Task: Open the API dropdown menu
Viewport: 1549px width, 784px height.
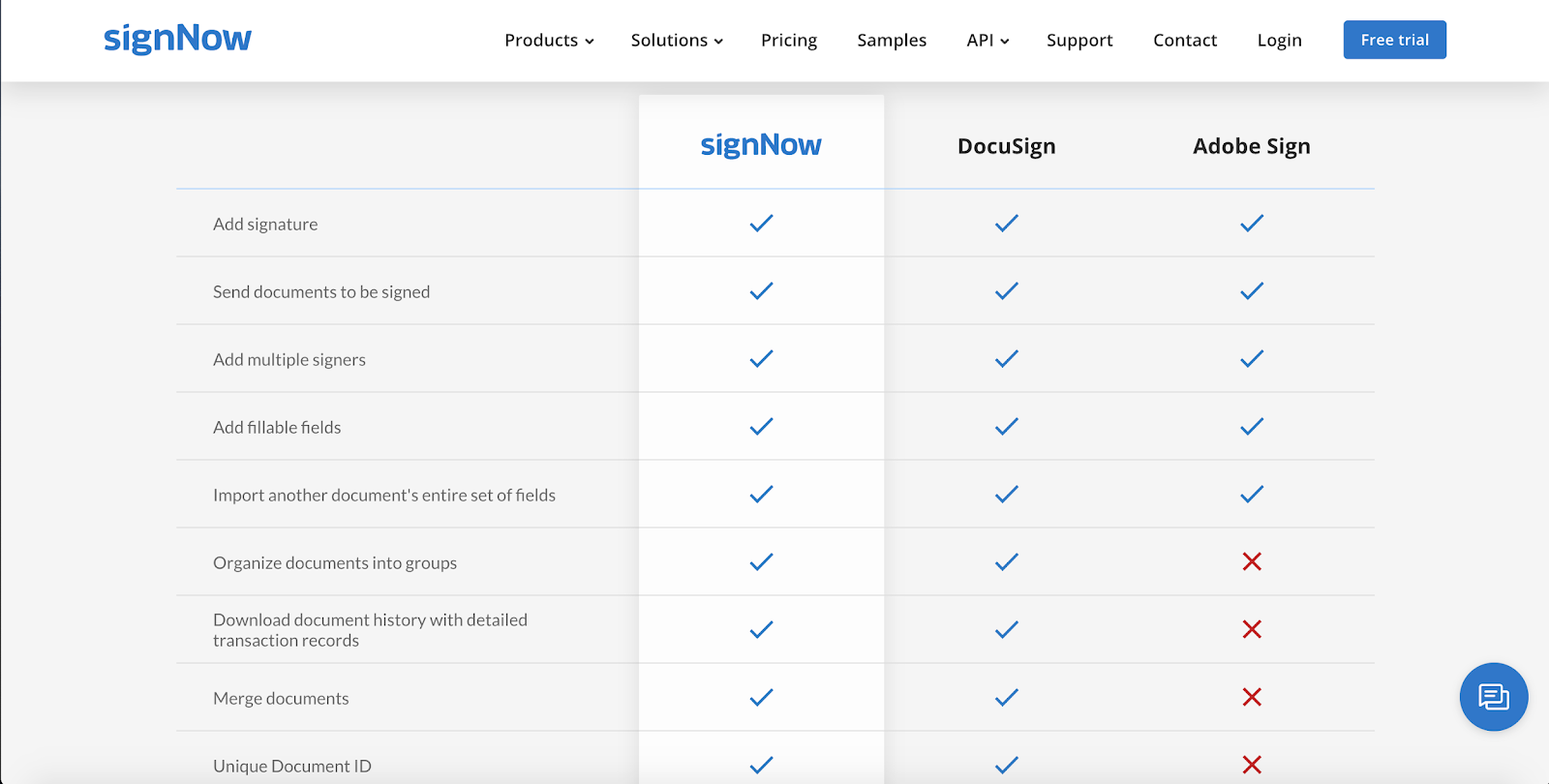Action: click(987, 41)
